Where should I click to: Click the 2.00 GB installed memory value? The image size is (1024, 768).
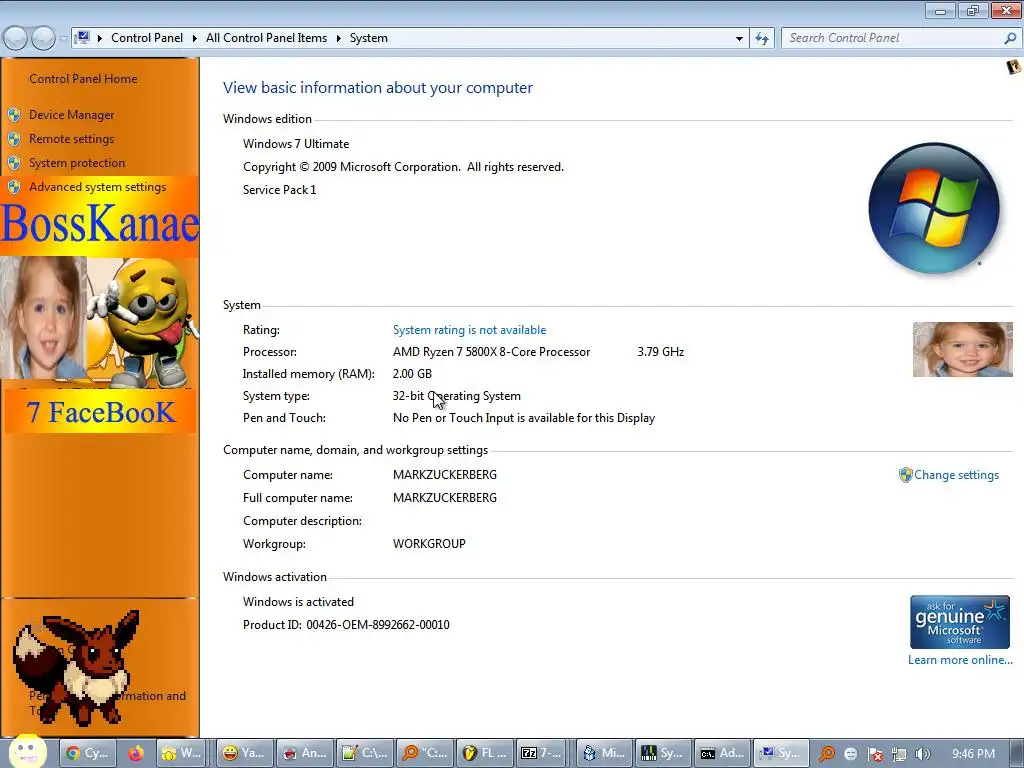[x=412, y=374]
